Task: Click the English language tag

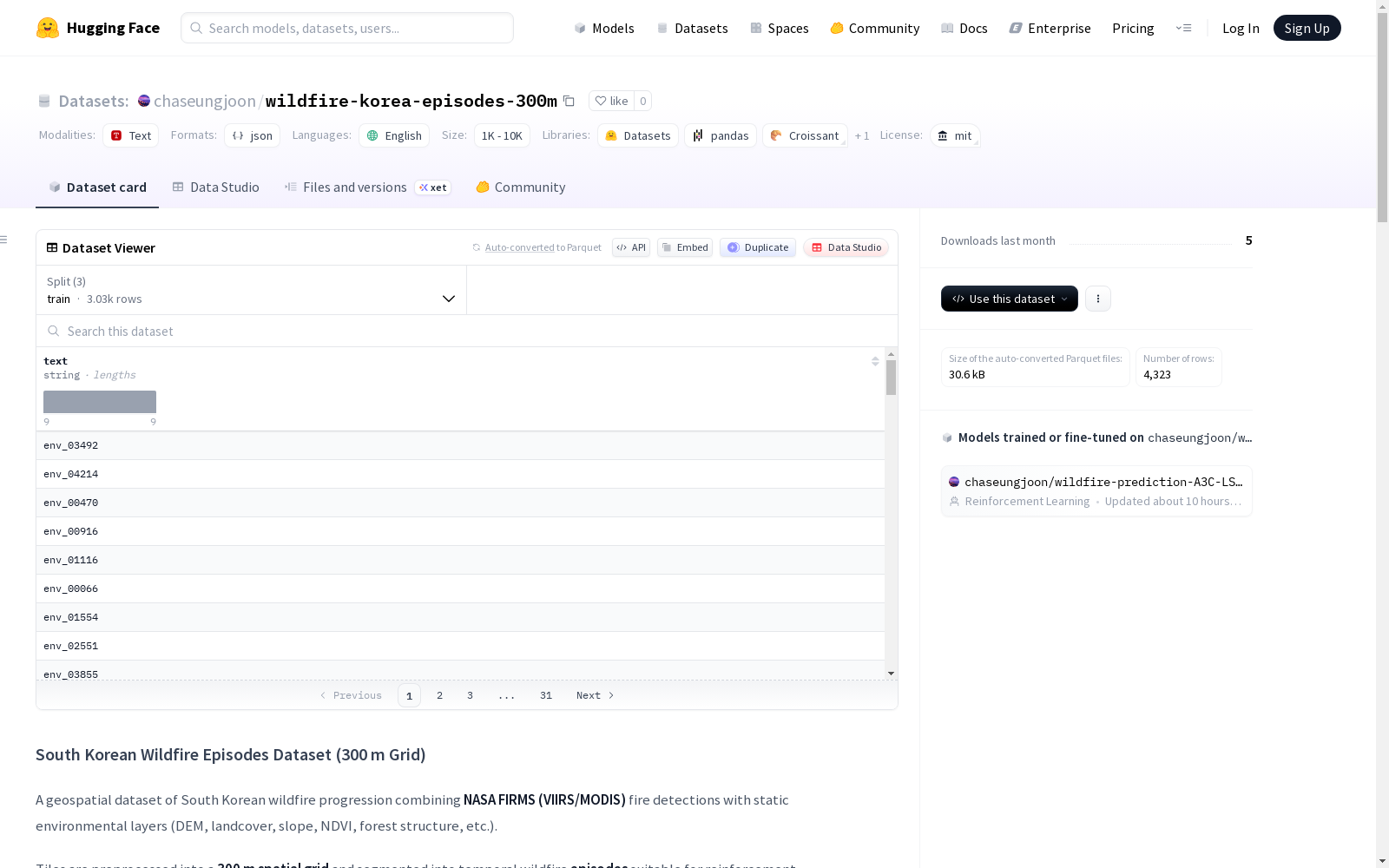Action: (x=394, y=135)
